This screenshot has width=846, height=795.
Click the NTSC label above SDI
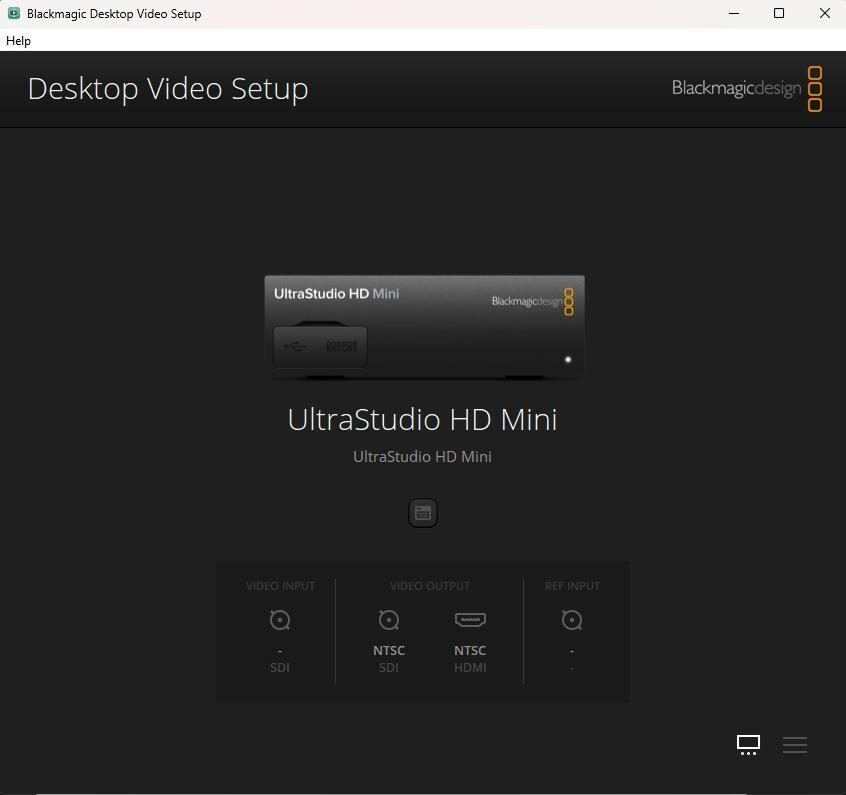coord(388,650)
